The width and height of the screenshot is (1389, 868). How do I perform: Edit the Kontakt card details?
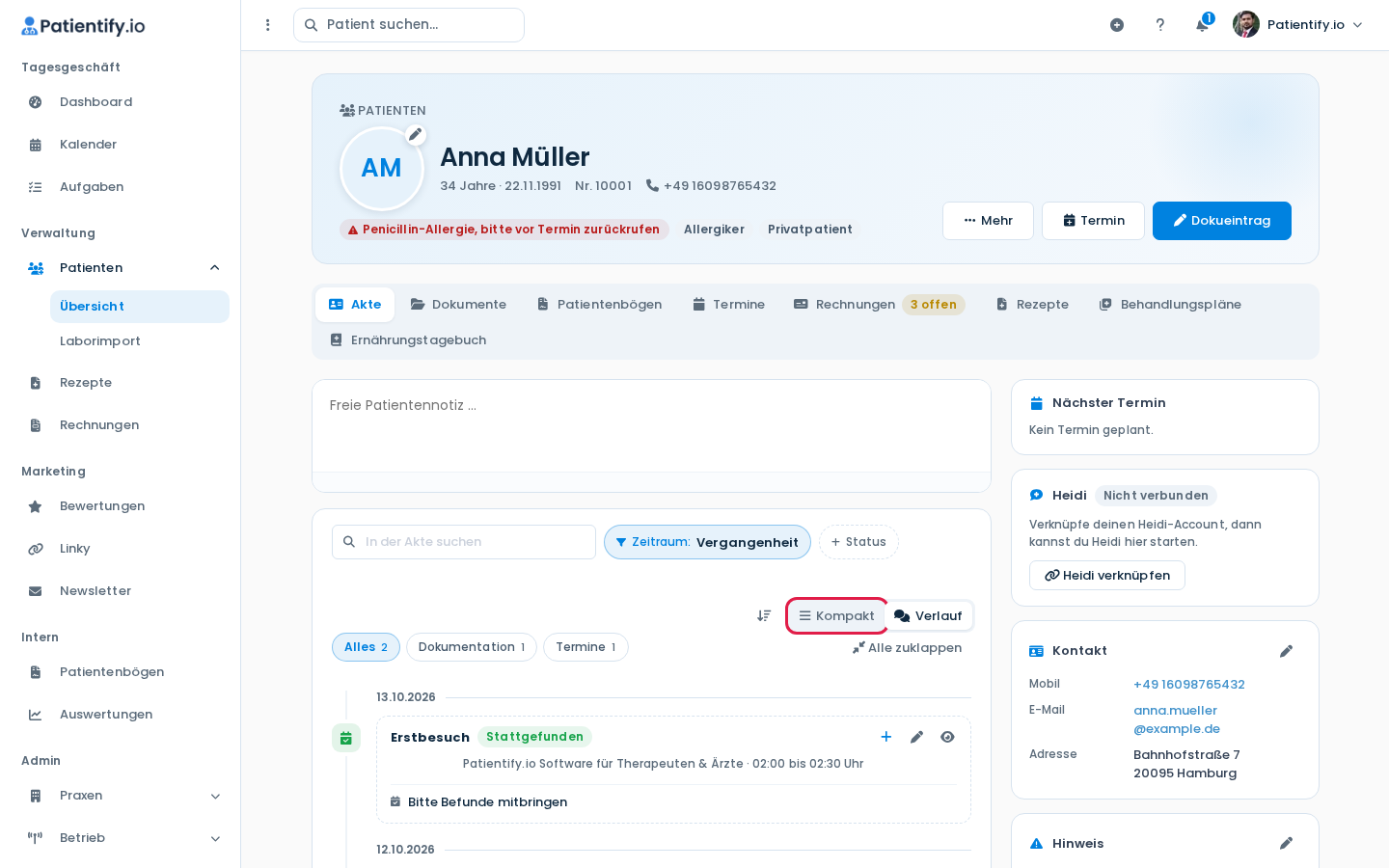1286,651
